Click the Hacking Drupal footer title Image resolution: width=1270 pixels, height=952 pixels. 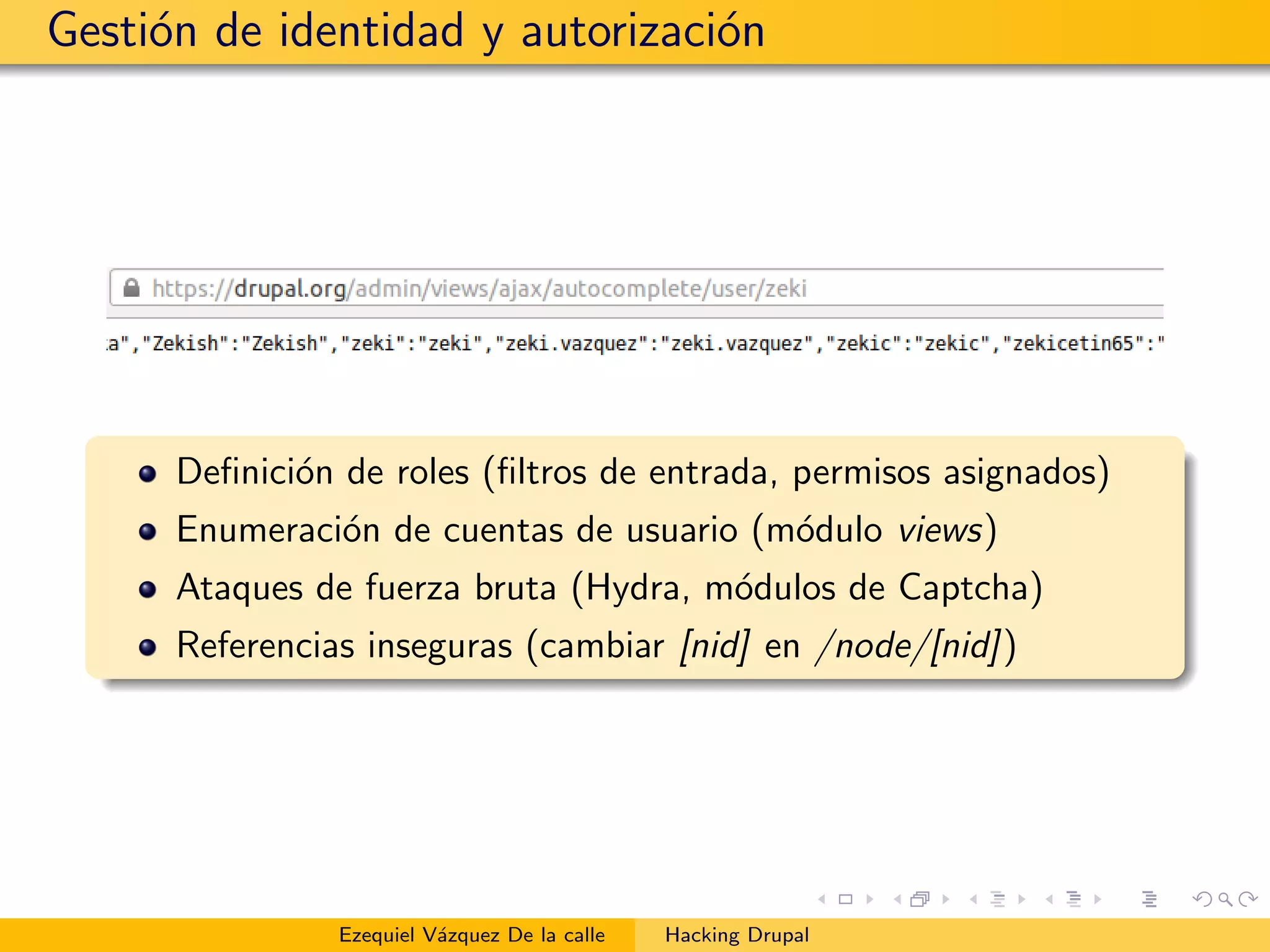click(737, 935)
